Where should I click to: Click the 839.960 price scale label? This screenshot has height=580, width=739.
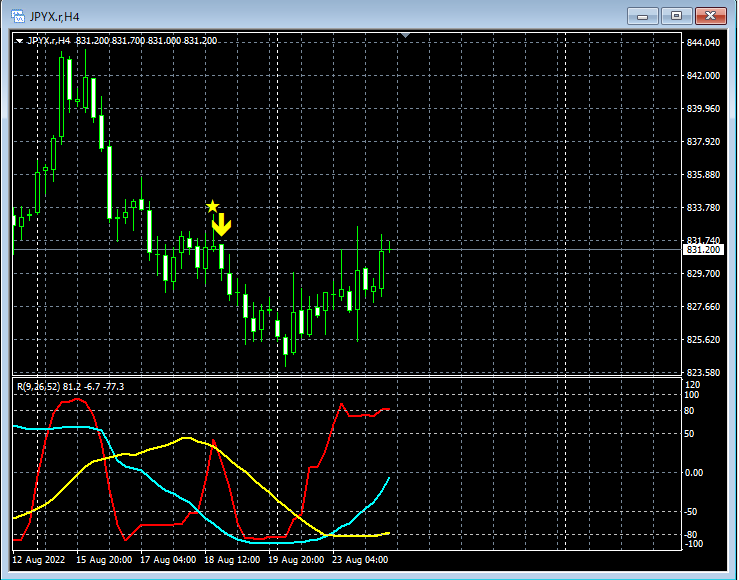point(703,109)
